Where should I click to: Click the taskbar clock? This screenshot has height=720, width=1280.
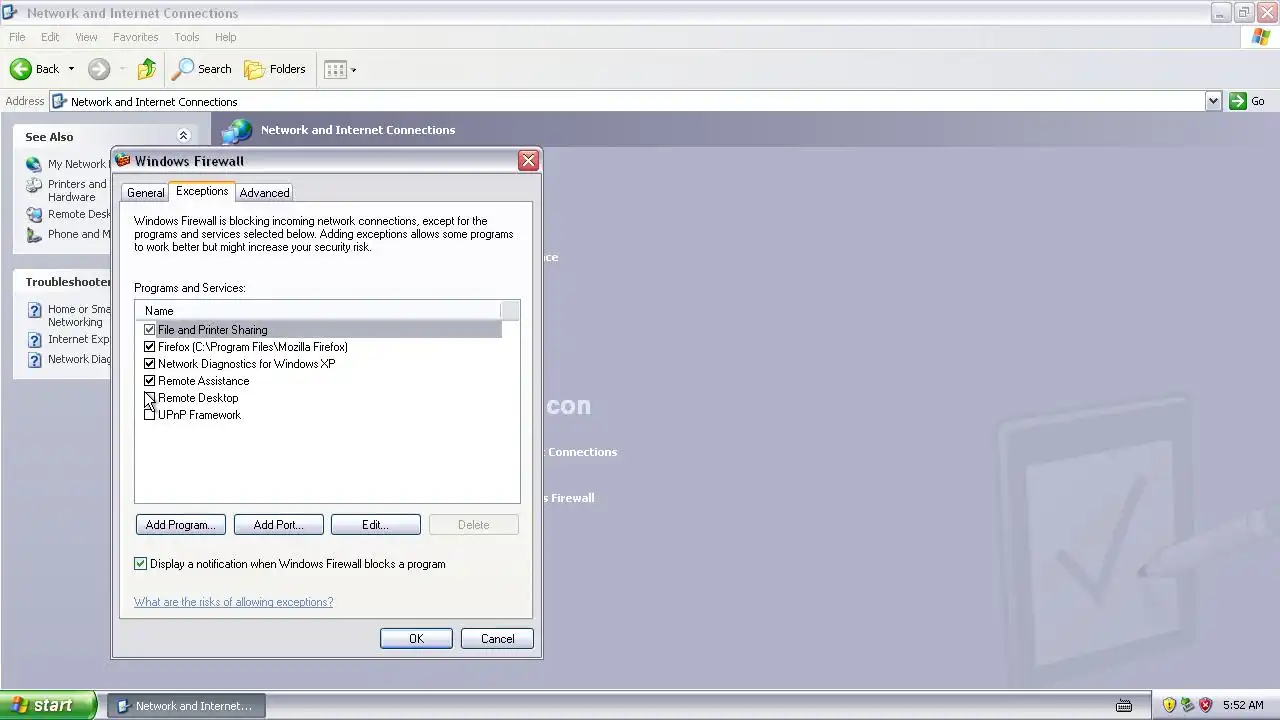[x=1243, y=705]
